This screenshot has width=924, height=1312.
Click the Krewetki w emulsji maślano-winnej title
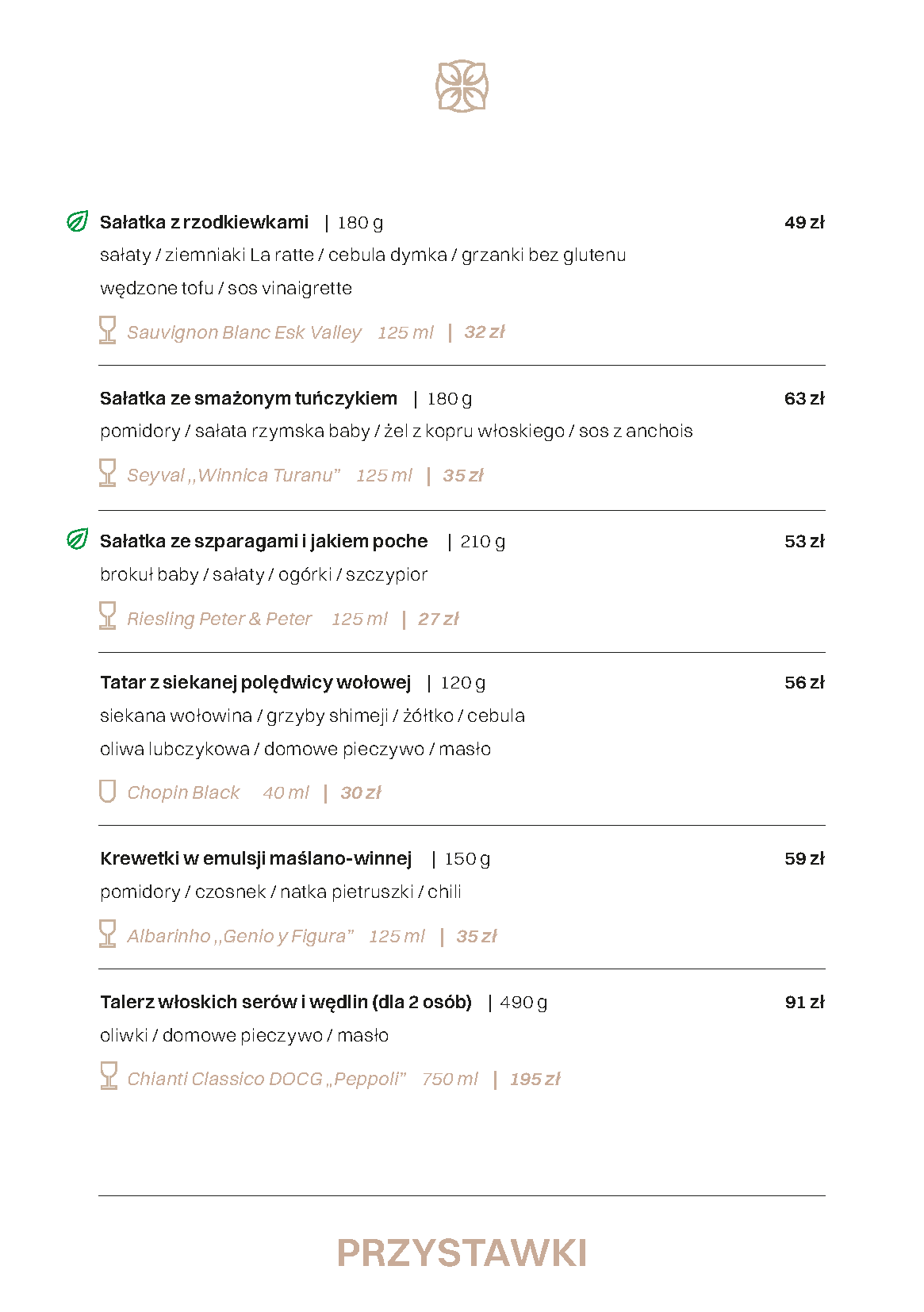coord(256,858)
